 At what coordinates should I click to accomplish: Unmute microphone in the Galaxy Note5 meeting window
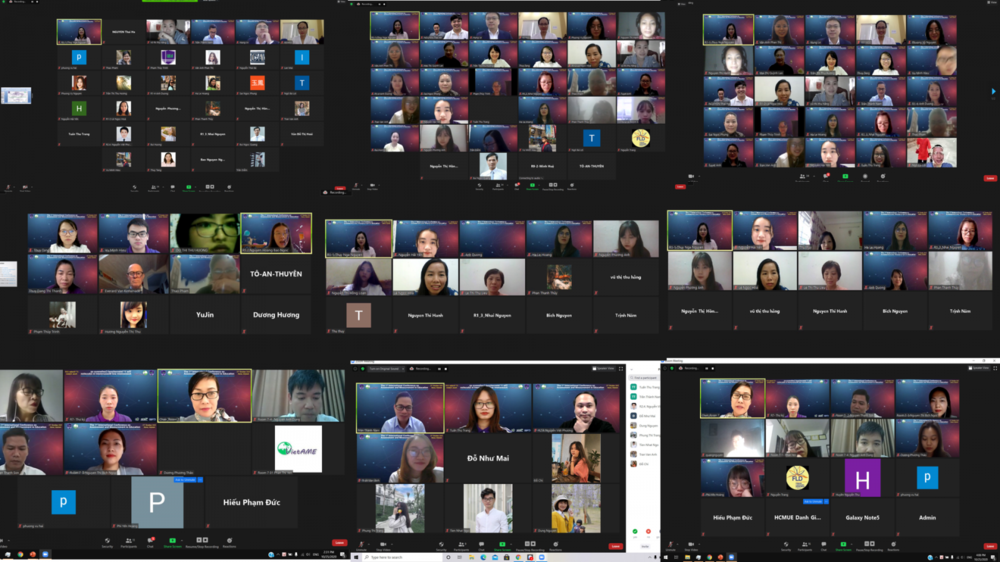coord(671,547)
